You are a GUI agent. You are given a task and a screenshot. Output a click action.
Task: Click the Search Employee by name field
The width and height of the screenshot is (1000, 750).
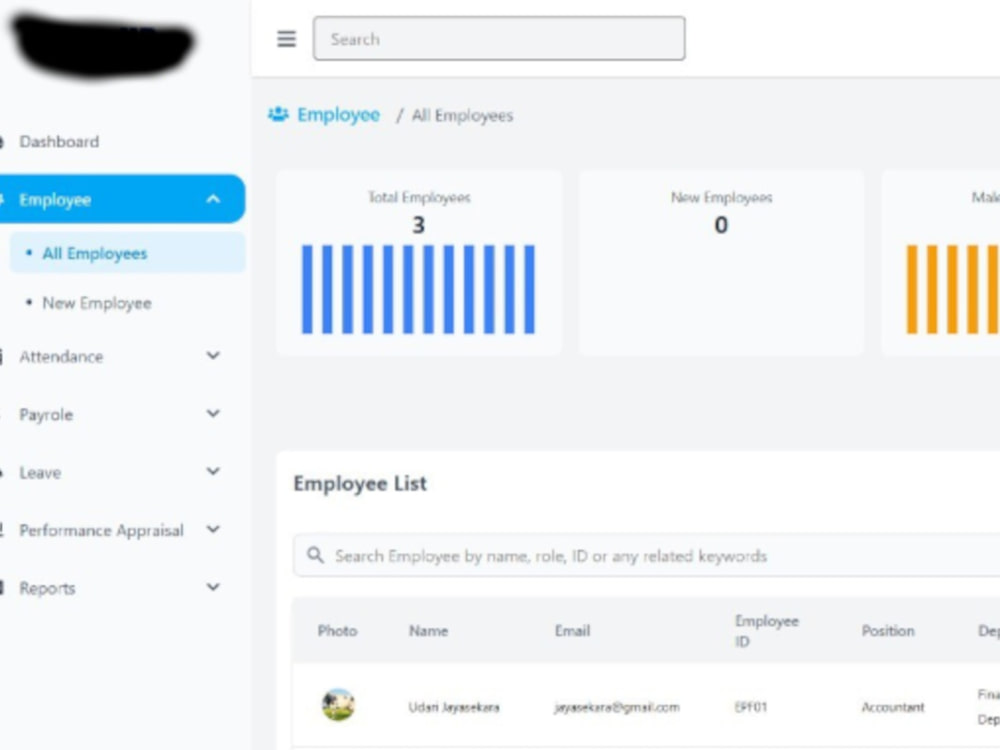point(646,555)
